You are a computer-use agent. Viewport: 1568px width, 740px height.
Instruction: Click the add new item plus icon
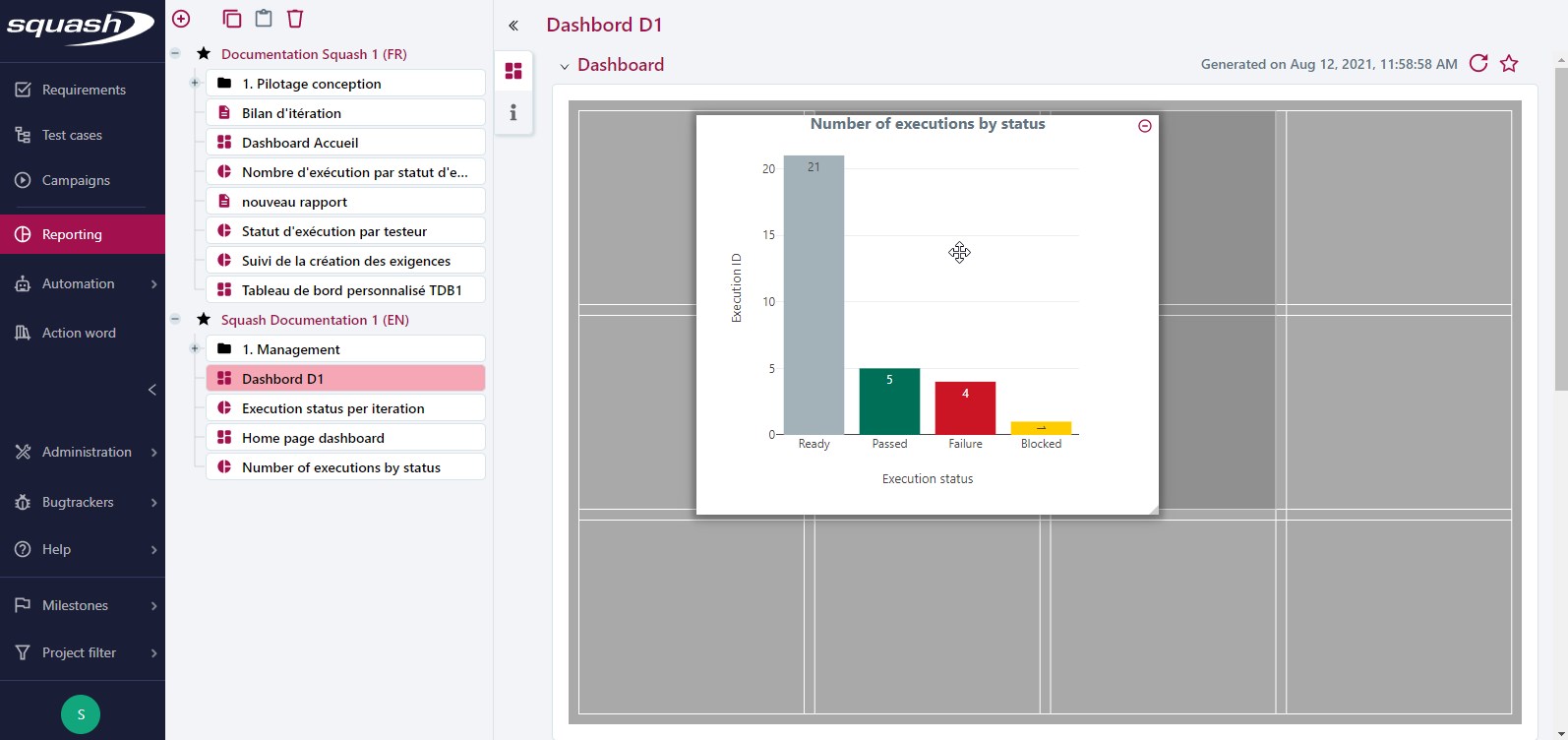pyautogui.click(x=181, y=19)
